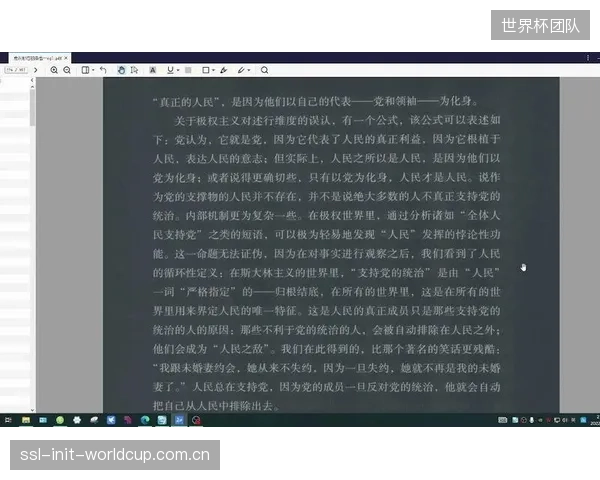Click the paragraph starting 关于极权主义
Screen dimensions: 600x480
[x=326, y=263]
